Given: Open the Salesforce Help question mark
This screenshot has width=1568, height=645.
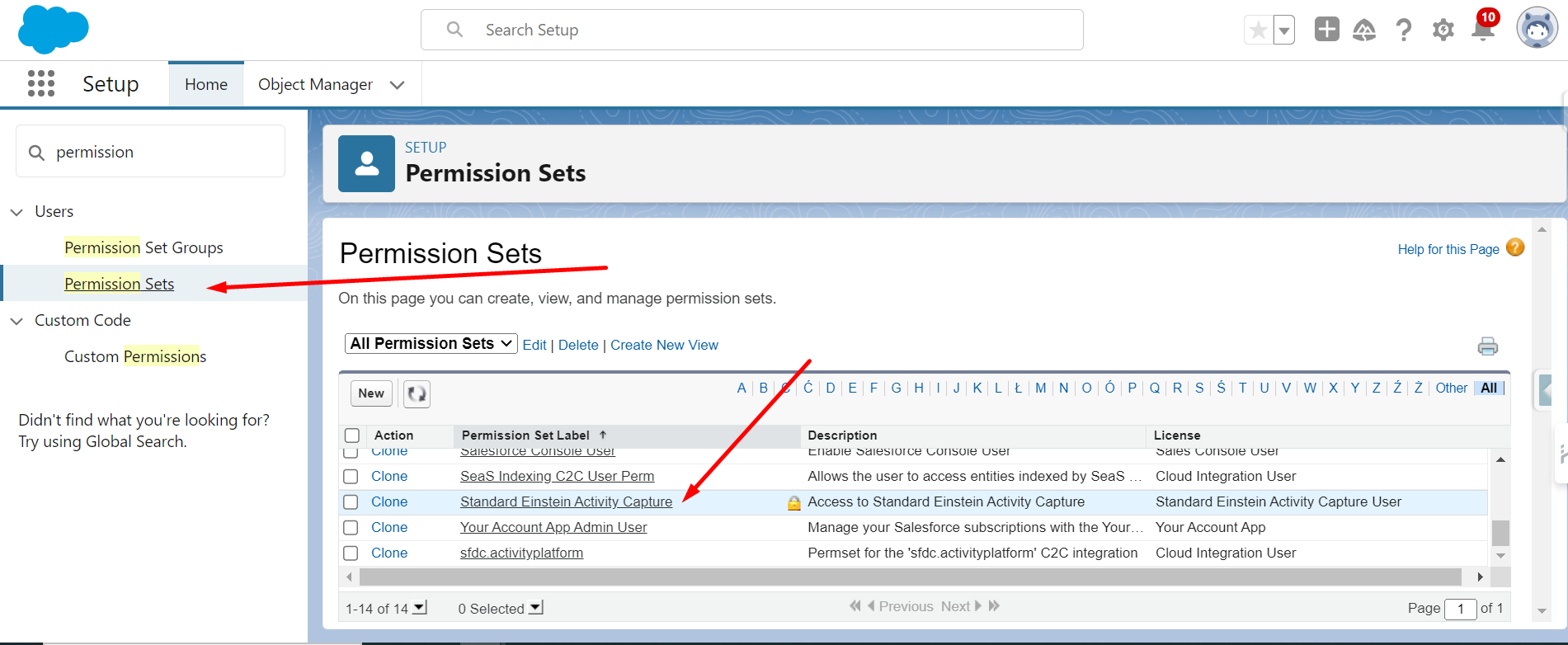Looking at the screenshot, I should 1403,31.
